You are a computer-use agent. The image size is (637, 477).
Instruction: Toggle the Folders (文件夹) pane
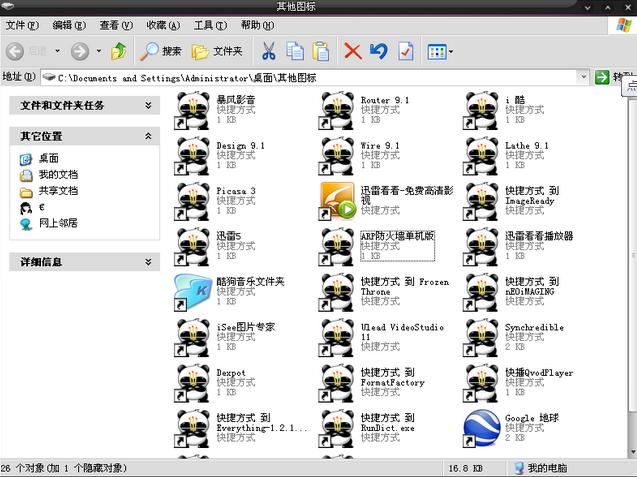click(x=217, y=52)
